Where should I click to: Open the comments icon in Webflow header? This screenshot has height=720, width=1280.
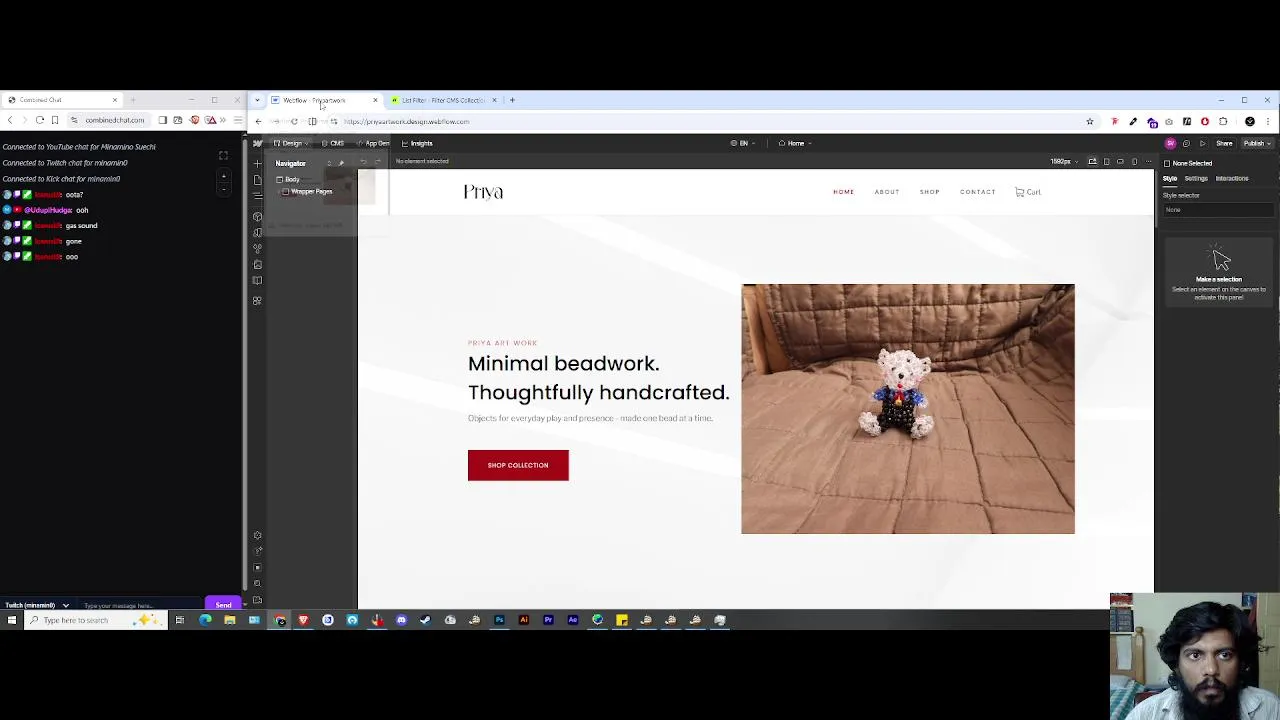coord(1186,143)
